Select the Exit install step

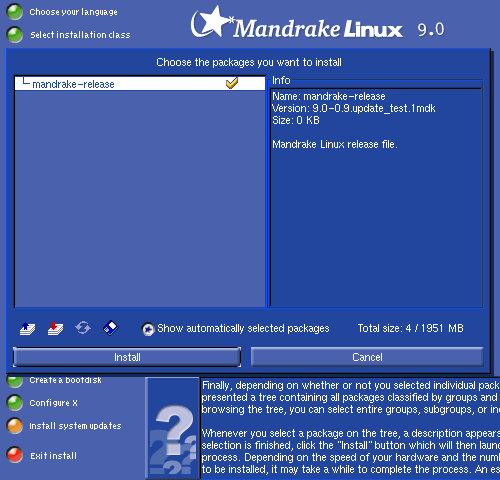tap(53, 456)
